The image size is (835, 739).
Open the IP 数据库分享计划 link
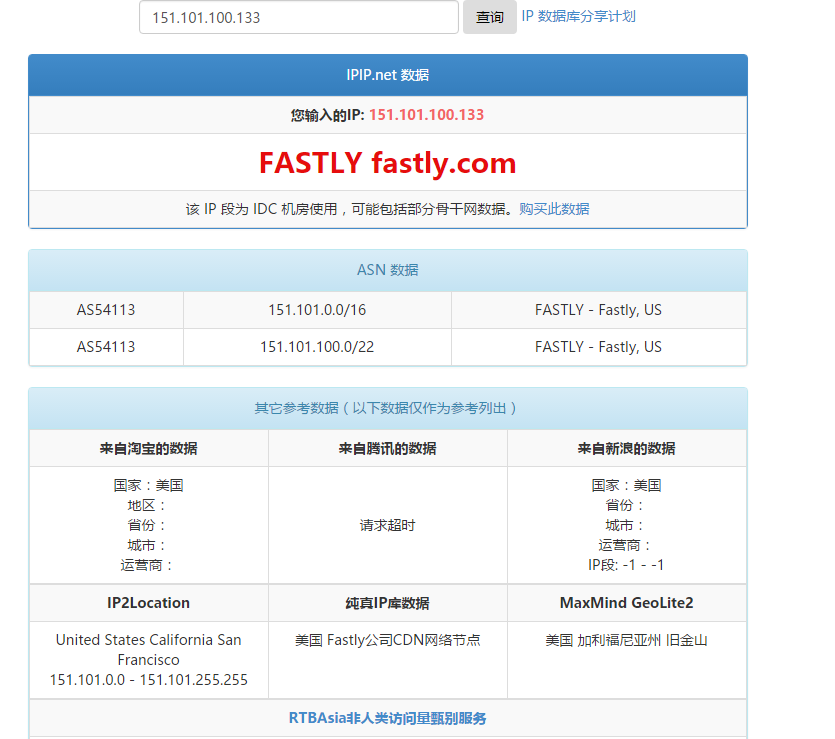578,17
